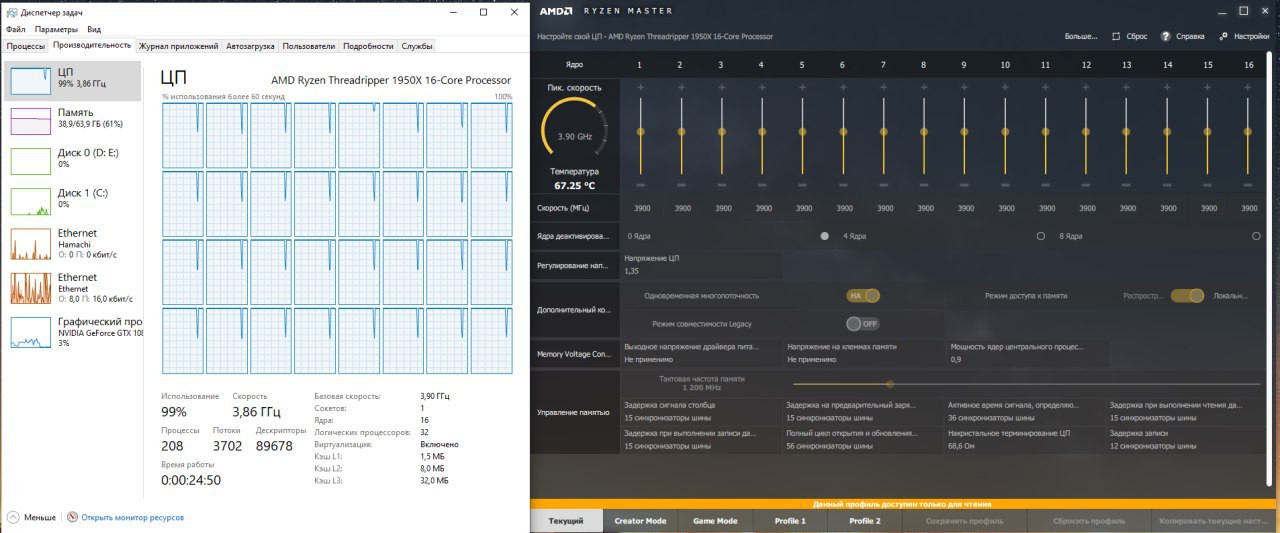The width and height of the screenshot is (1280, 533).
Task: Click the core 11 speed slider handle
Action: (1045, 131)
